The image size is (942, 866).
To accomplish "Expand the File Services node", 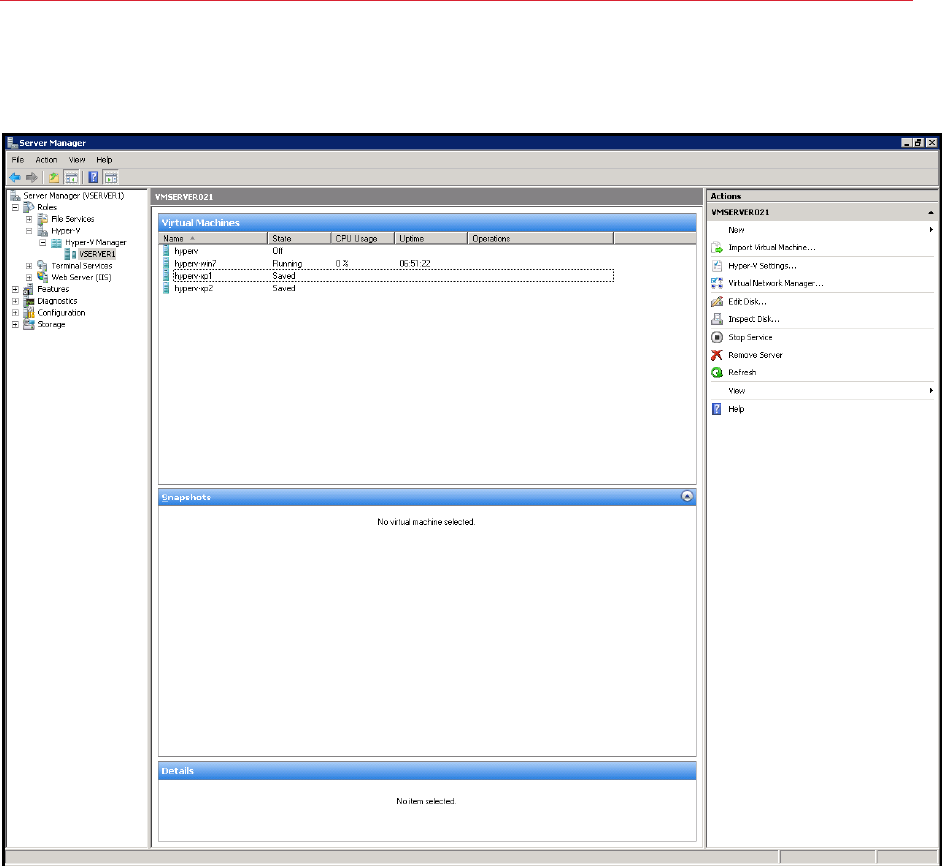I will (x=29, y=219).
